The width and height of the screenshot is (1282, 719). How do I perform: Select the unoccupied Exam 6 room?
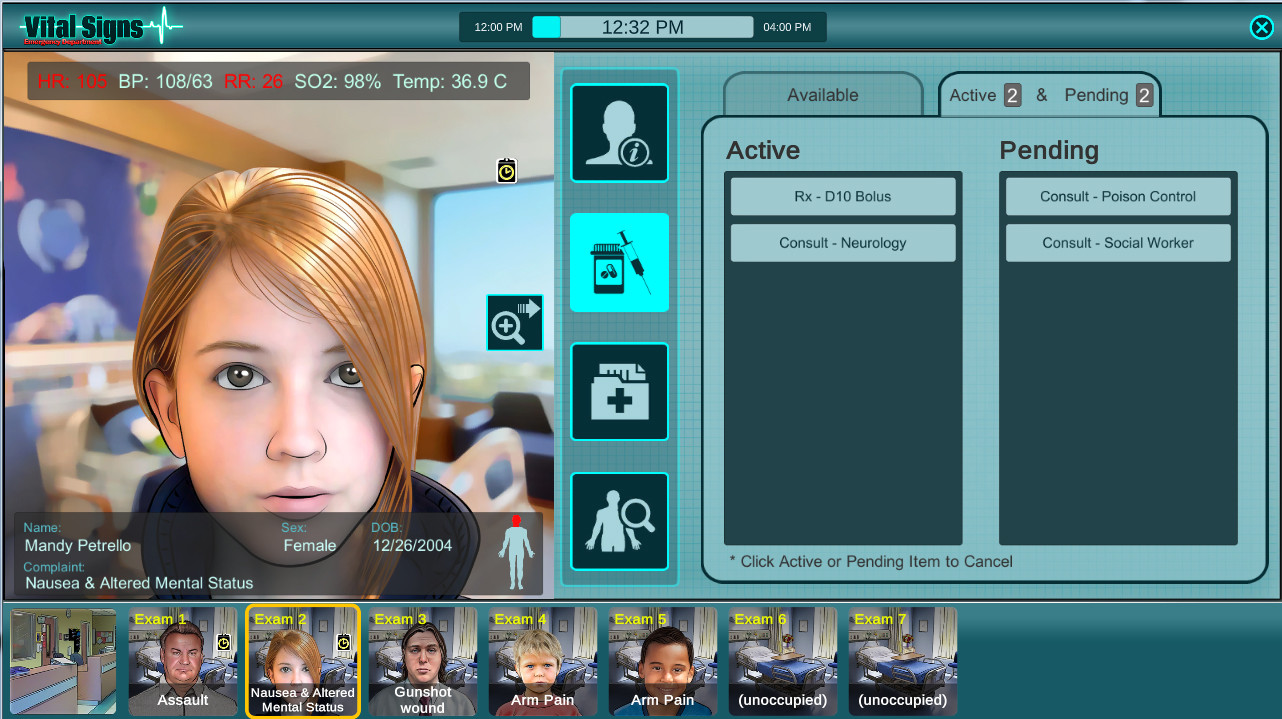coord(783,660)
